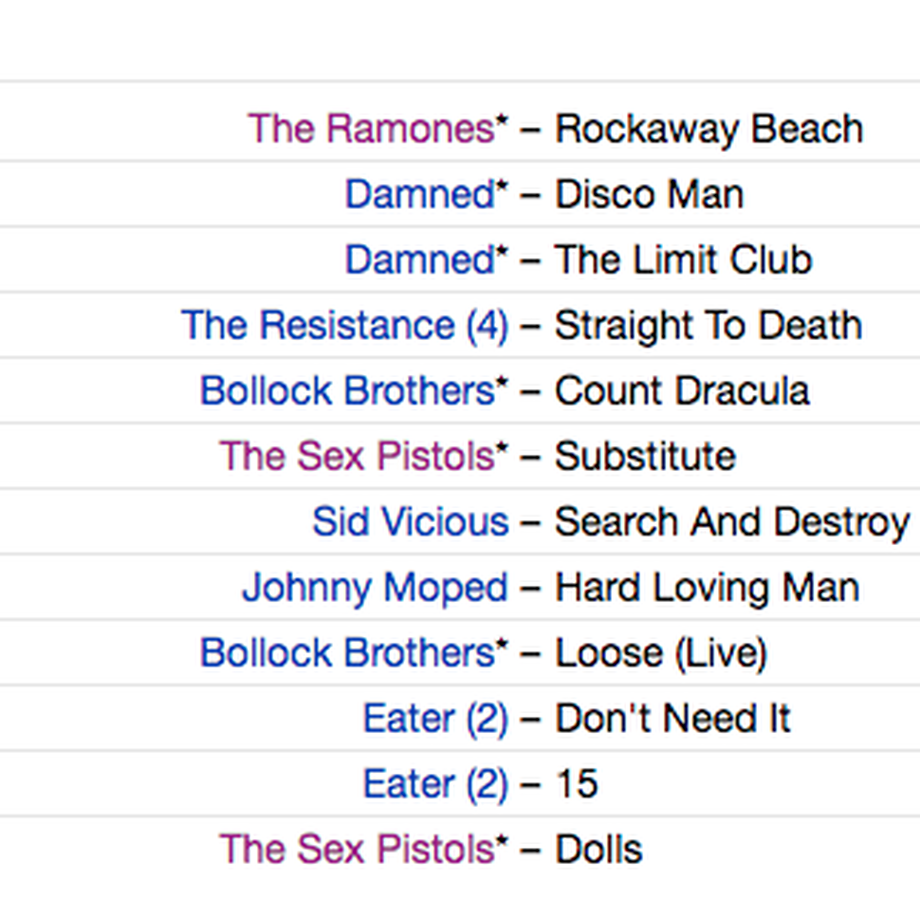Open The Sex Pistols link beside Substitute
This screenshot has height=920, width=920.
point(357,456)
